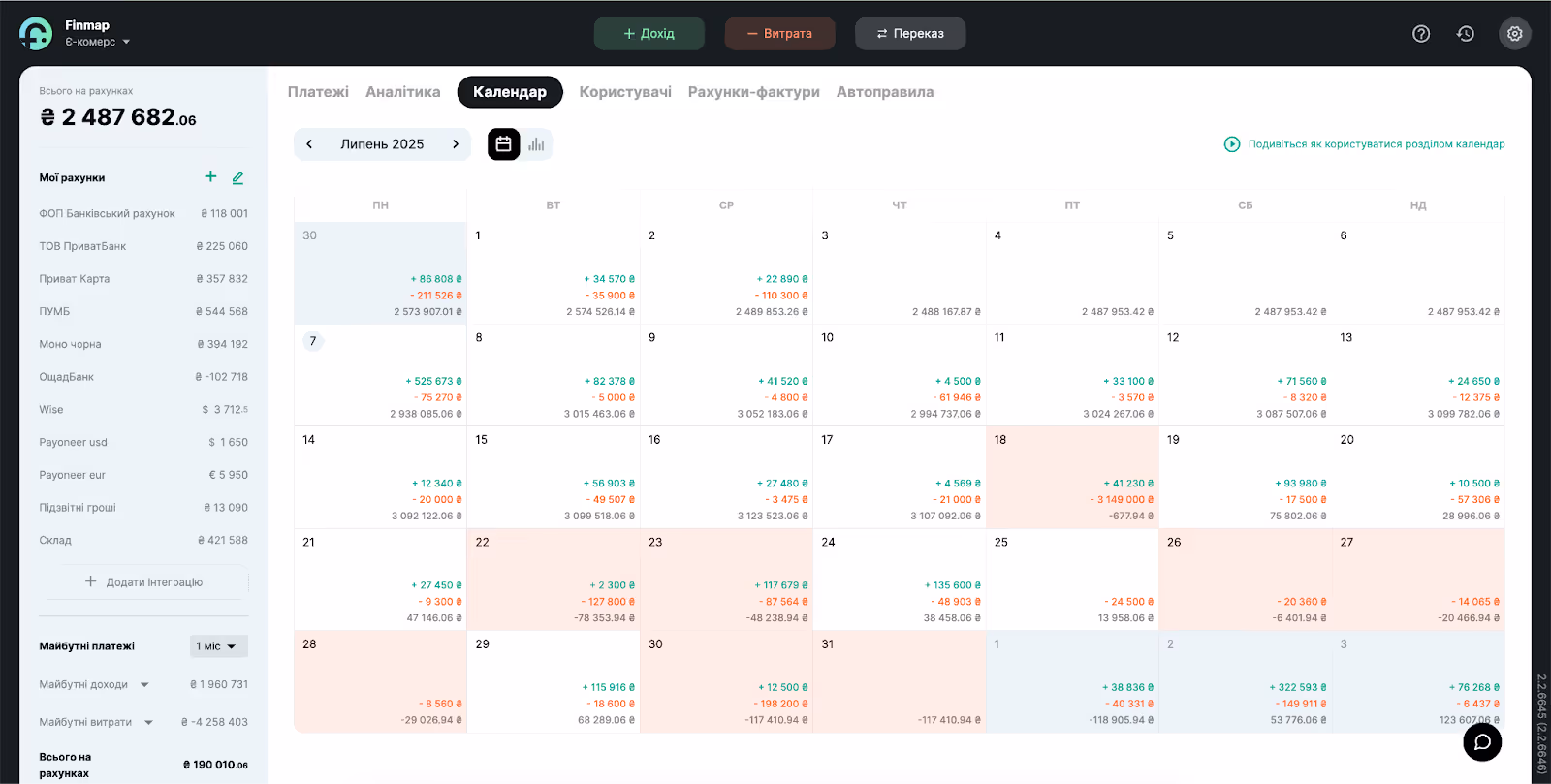Switch to calendar grid view icon
The image size is (1551, 784).
pyautogui.click(x=503, y=144)
